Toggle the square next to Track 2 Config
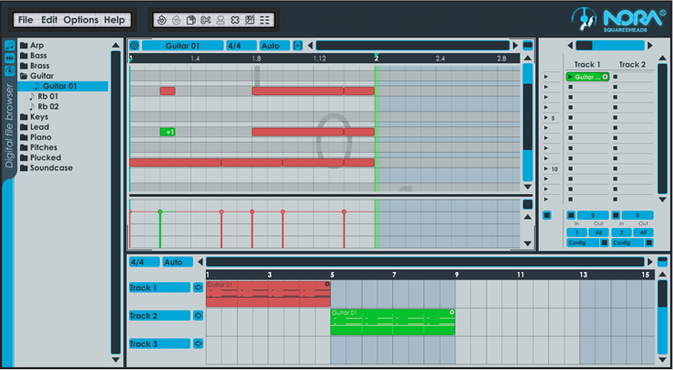Image resolution: width=673 pixels, height=370 pixels. pyautogui.click(x=649, y=243)
